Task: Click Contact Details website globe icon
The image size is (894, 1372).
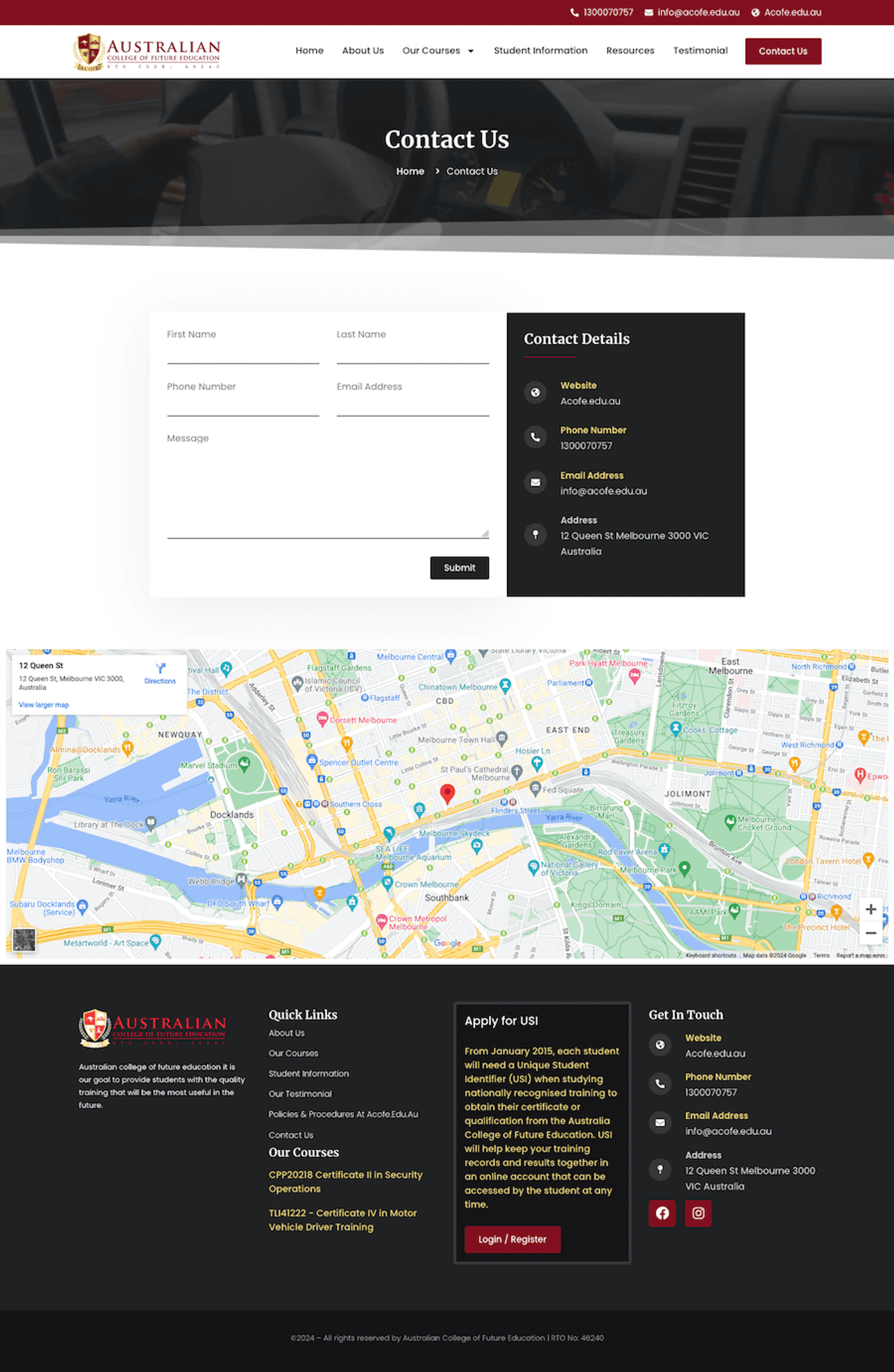Action: click(x=535, y=393)
